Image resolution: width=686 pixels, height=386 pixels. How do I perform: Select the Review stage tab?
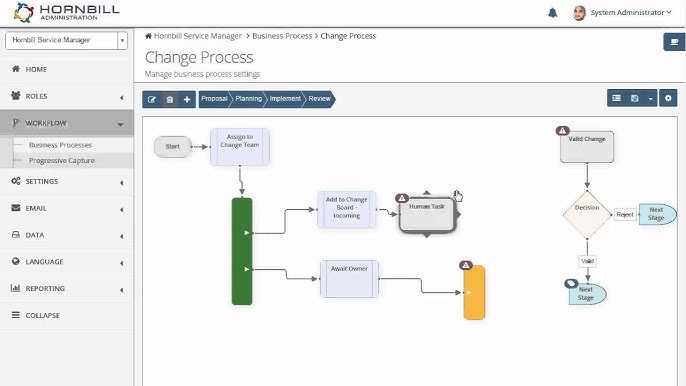coord(319,99)
